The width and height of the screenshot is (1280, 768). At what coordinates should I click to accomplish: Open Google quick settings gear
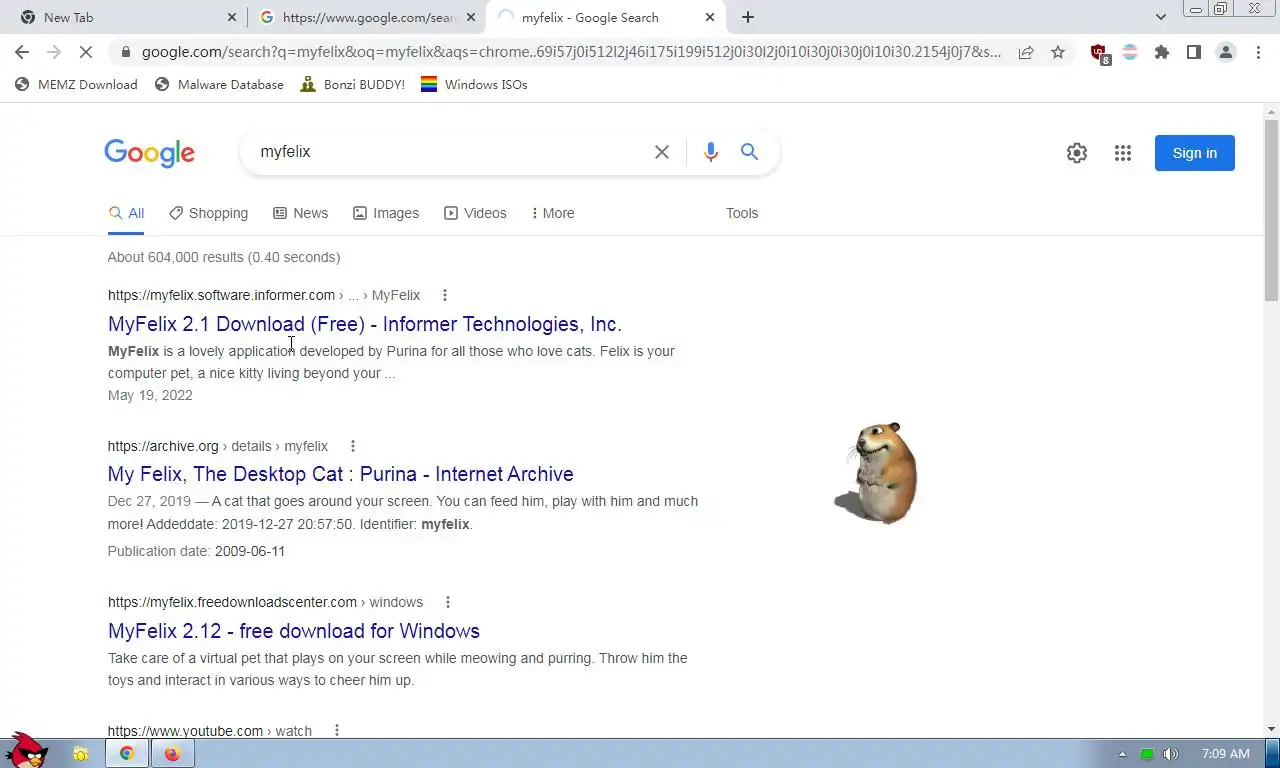click(x=1077, y=153)
